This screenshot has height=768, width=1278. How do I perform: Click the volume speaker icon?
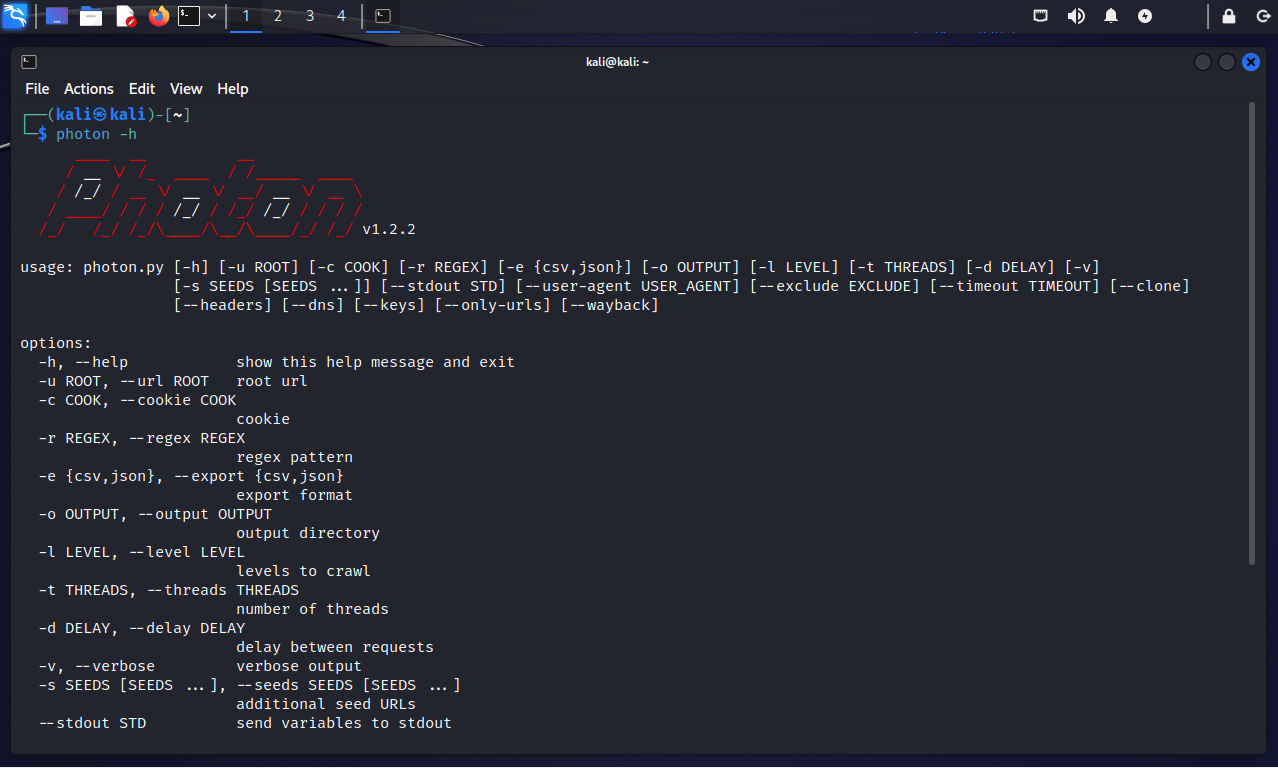click(1076, 16)
